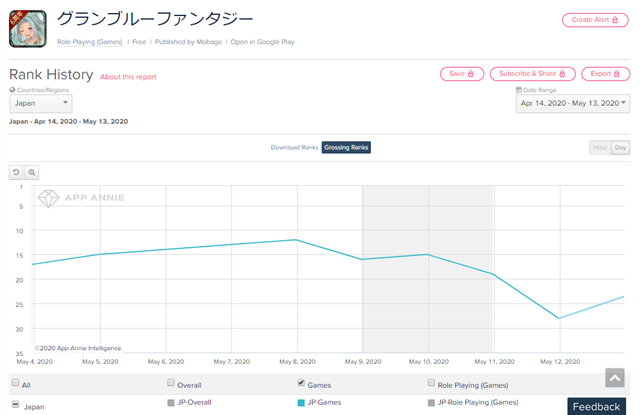Open the About this report link
This screenshot has width=640, height=415.
click(128, 77)
